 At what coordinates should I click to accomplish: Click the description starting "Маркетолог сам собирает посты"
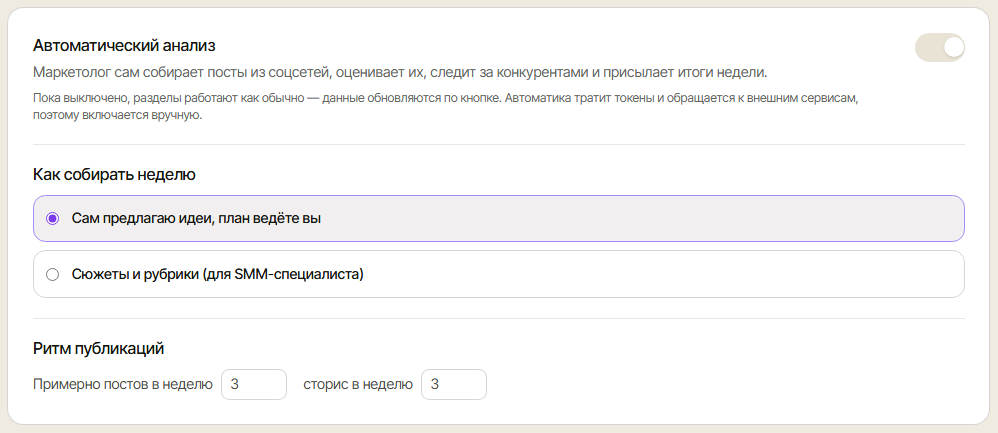[400, 73]
